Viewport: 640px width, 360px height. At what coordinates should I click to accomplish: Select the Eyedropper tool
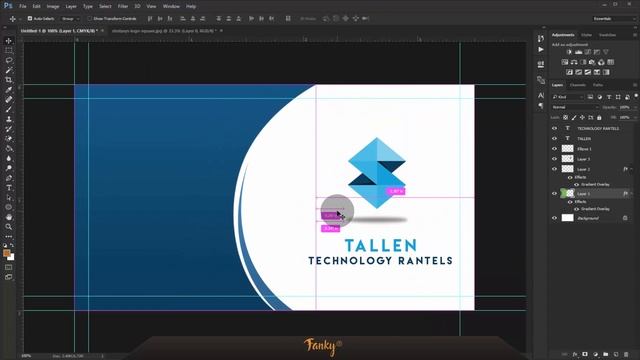(9, 90)
